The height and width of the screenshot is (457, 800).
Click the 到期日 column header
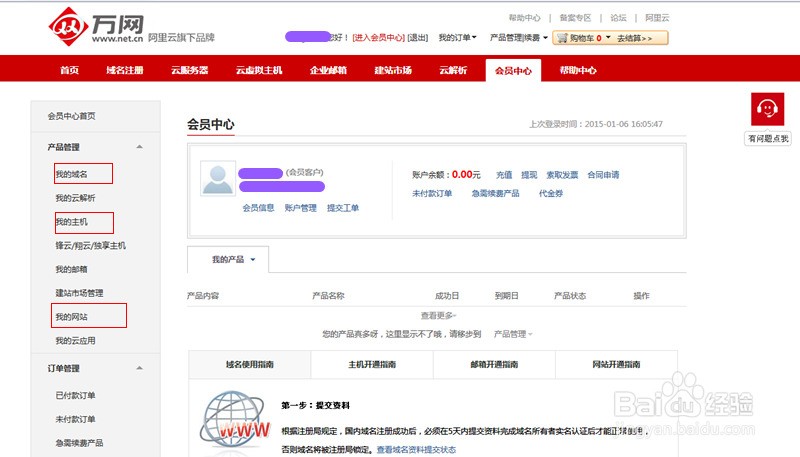pyautogui.click(x=507, y=295)
